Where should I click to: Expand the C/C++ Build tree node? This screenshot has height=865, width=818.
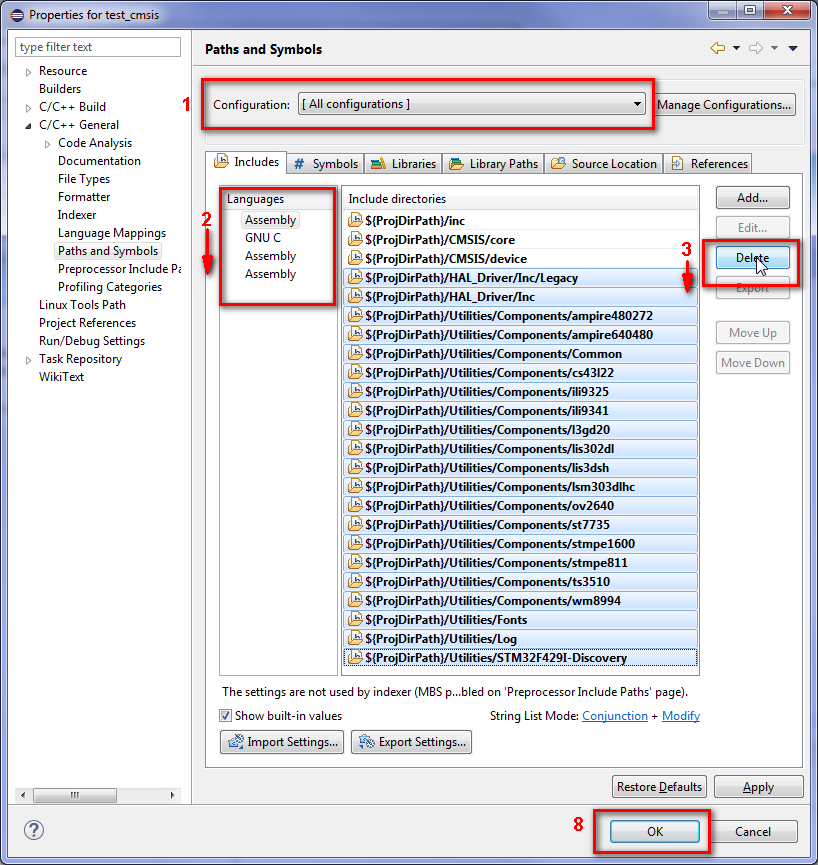click(29, 107)
